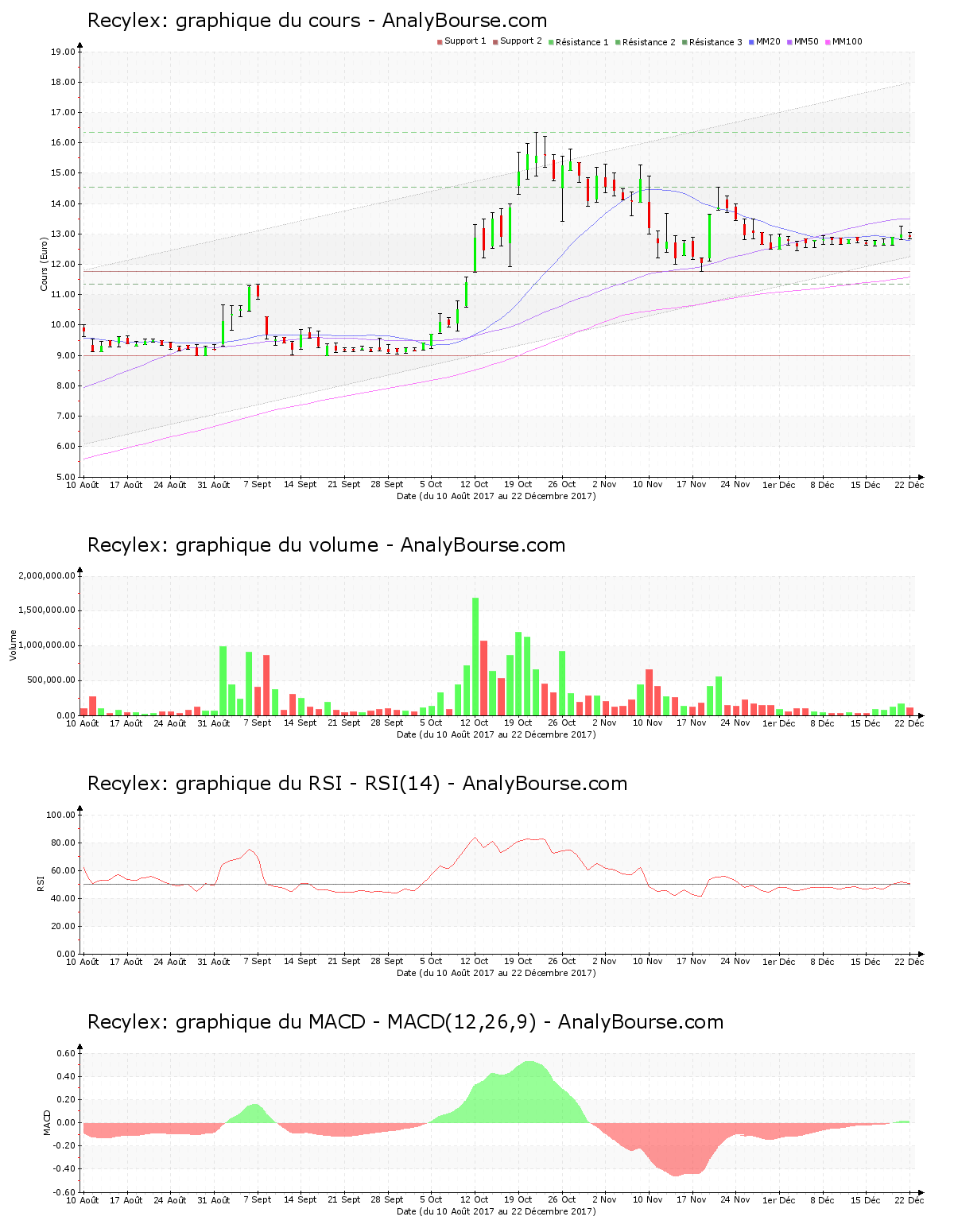The width and height of the screenshot is (954, 1232).
Task: Click the '19.00' price axis value
Action: 63,52
